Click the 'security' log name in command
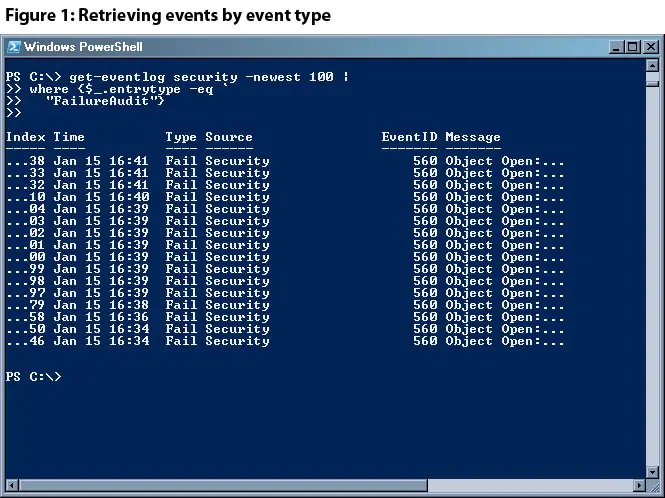 tap(205, 77)
